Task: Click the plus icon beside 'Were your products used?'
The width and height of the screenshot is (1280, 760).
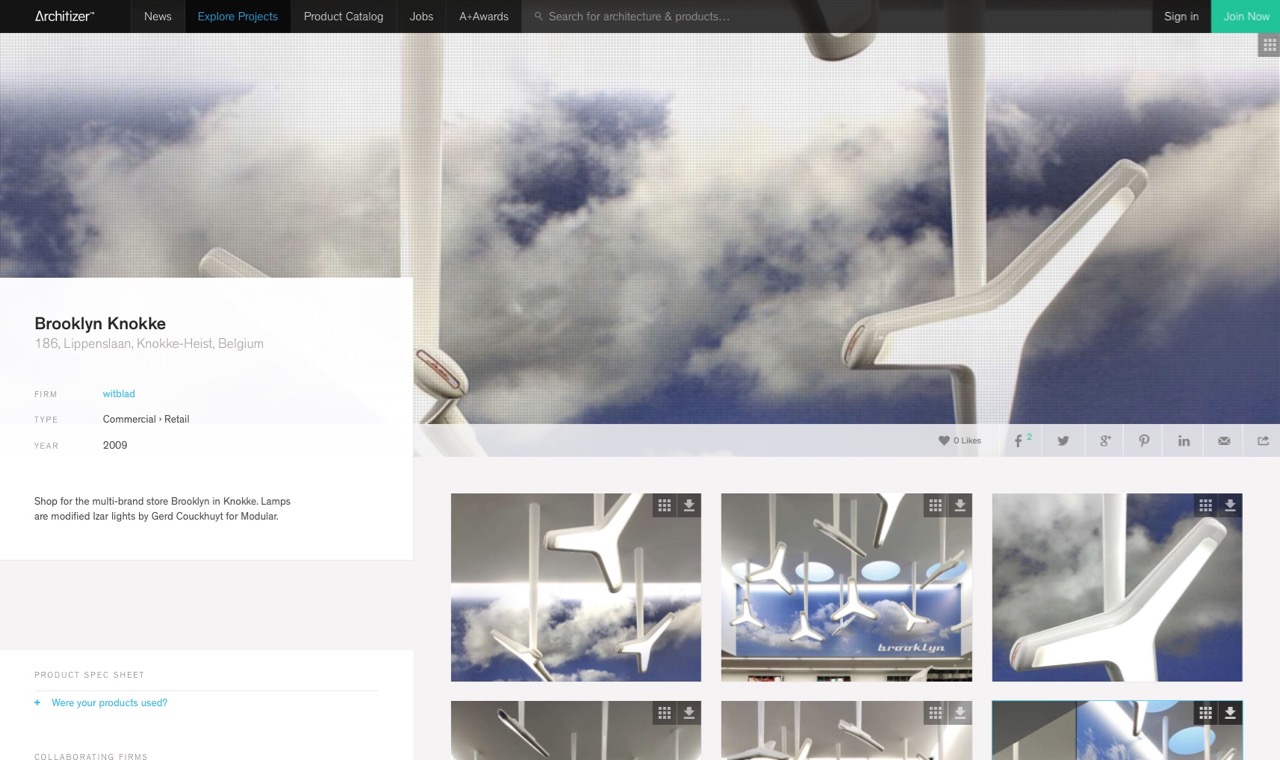Action: pos(38,703)
